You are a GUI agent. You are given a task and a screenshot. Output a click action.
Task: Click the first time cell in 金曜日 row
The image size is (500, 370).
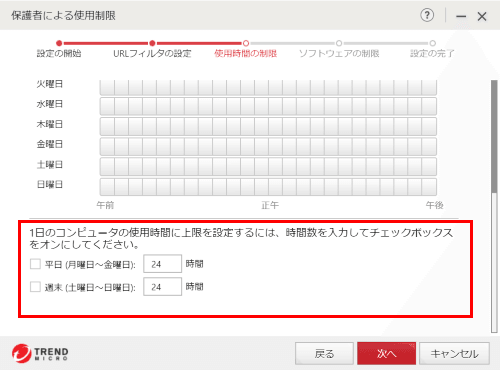click(107, 147)
